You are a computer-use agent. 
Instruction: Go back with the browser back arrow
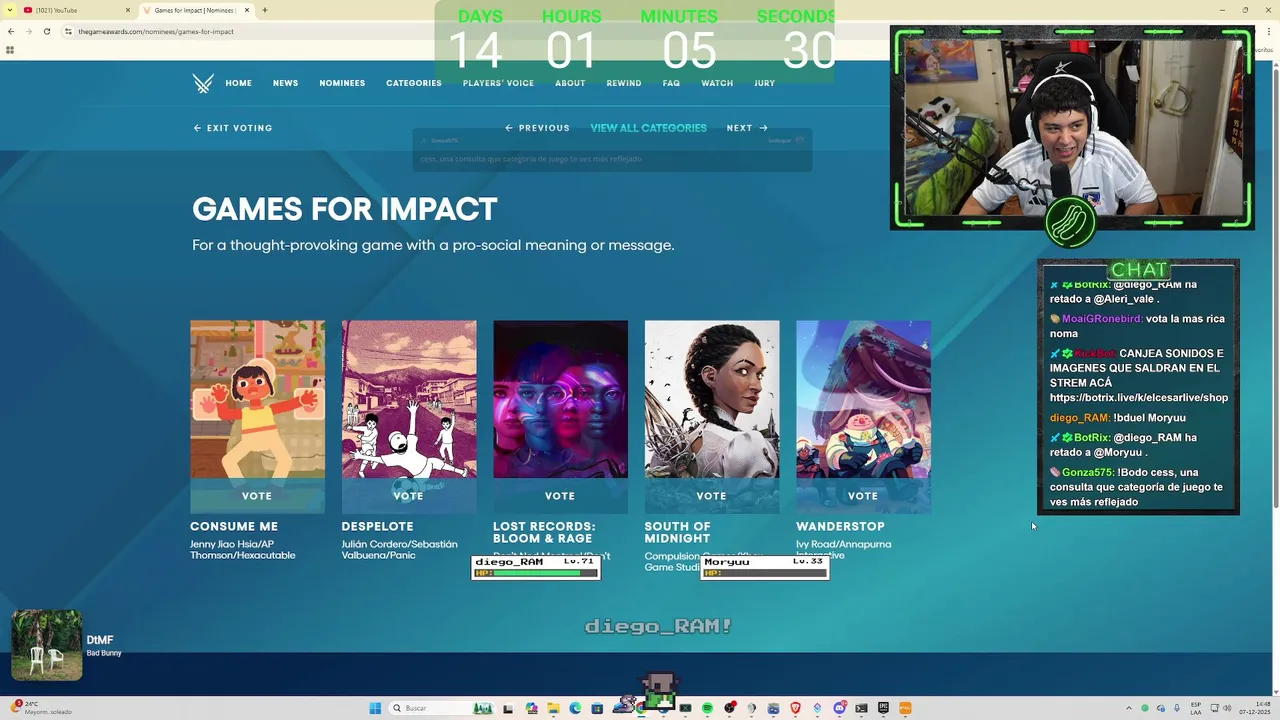coord(11,31)
